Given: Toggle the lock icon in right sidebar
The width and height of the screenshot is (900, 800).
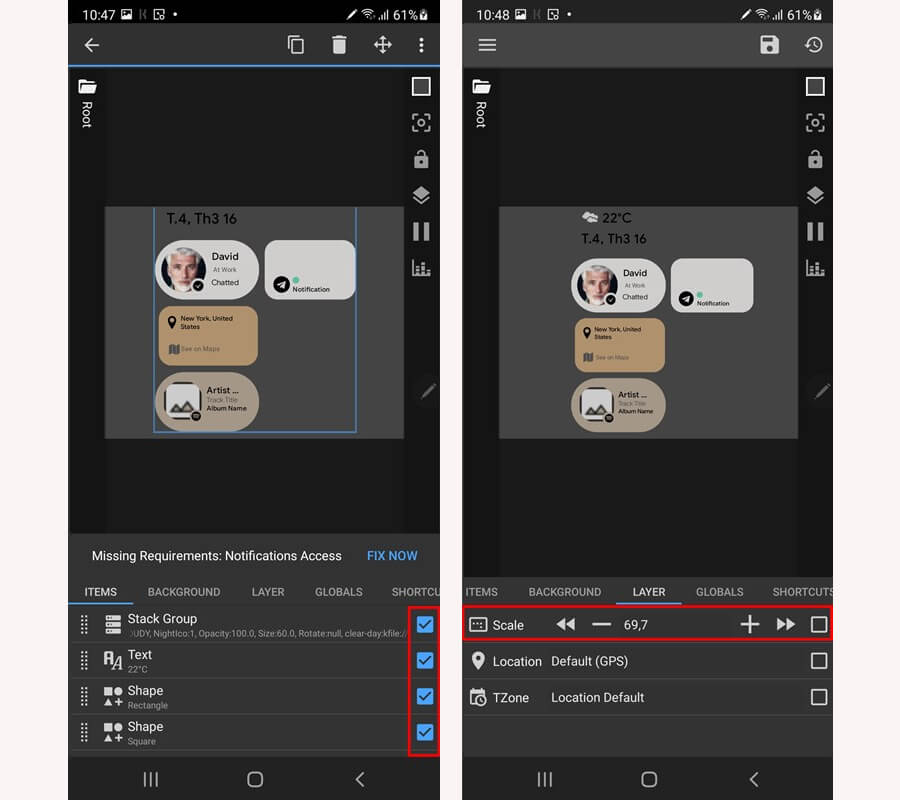Looking at the screenshot, I should (815, 159).
